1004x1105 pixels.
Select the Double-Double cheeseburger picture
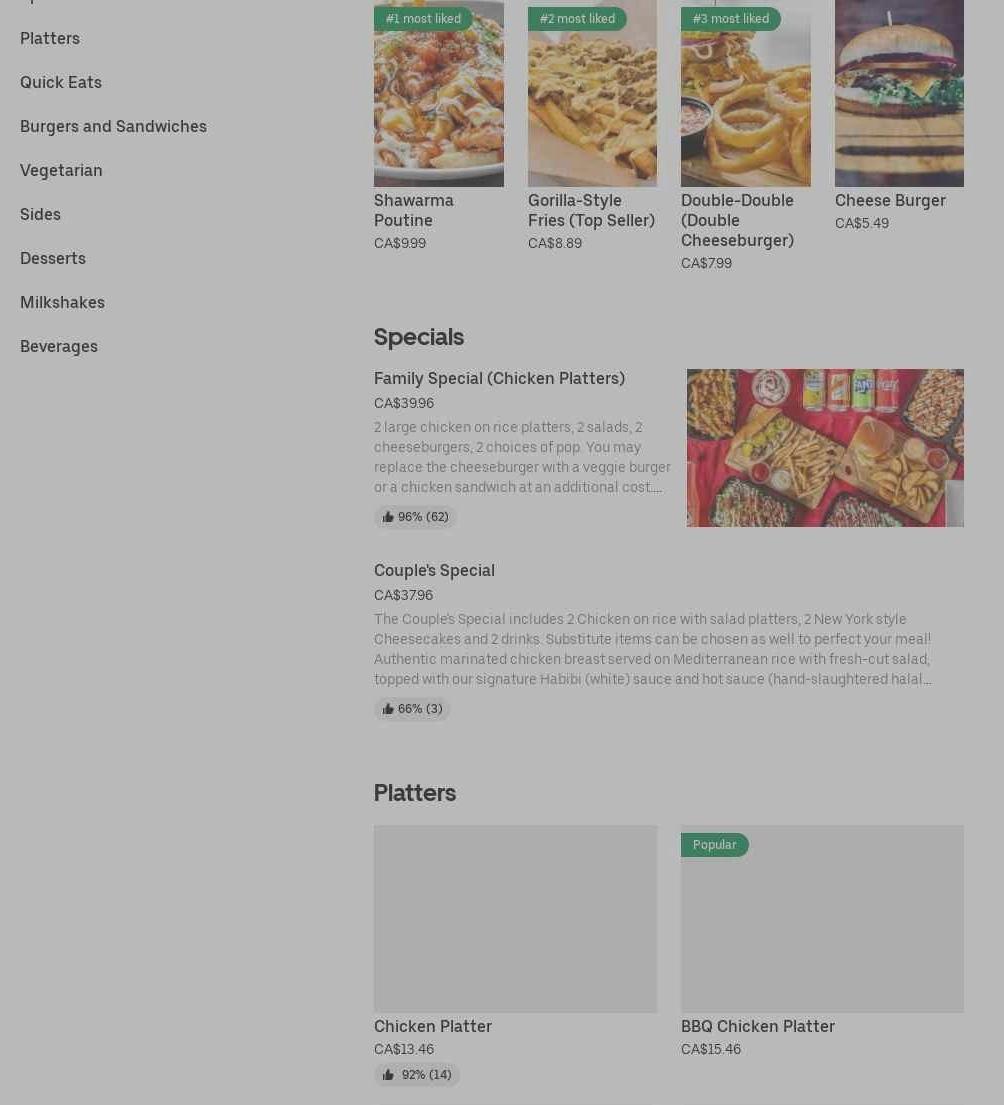coord(745,93)
